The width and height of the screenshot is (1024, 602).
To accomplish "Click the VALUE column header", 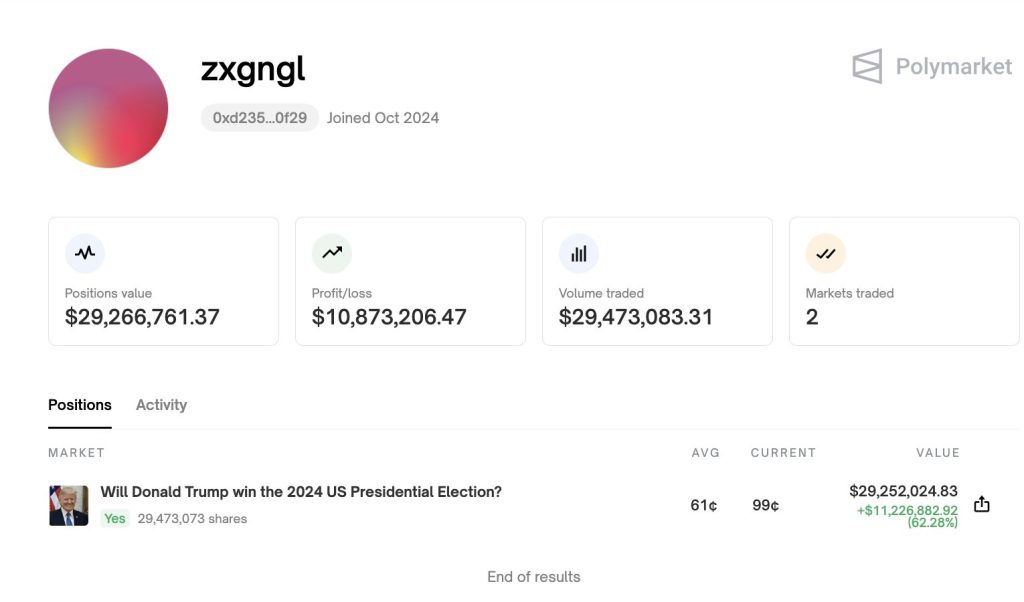I will [x=938, y=452].
